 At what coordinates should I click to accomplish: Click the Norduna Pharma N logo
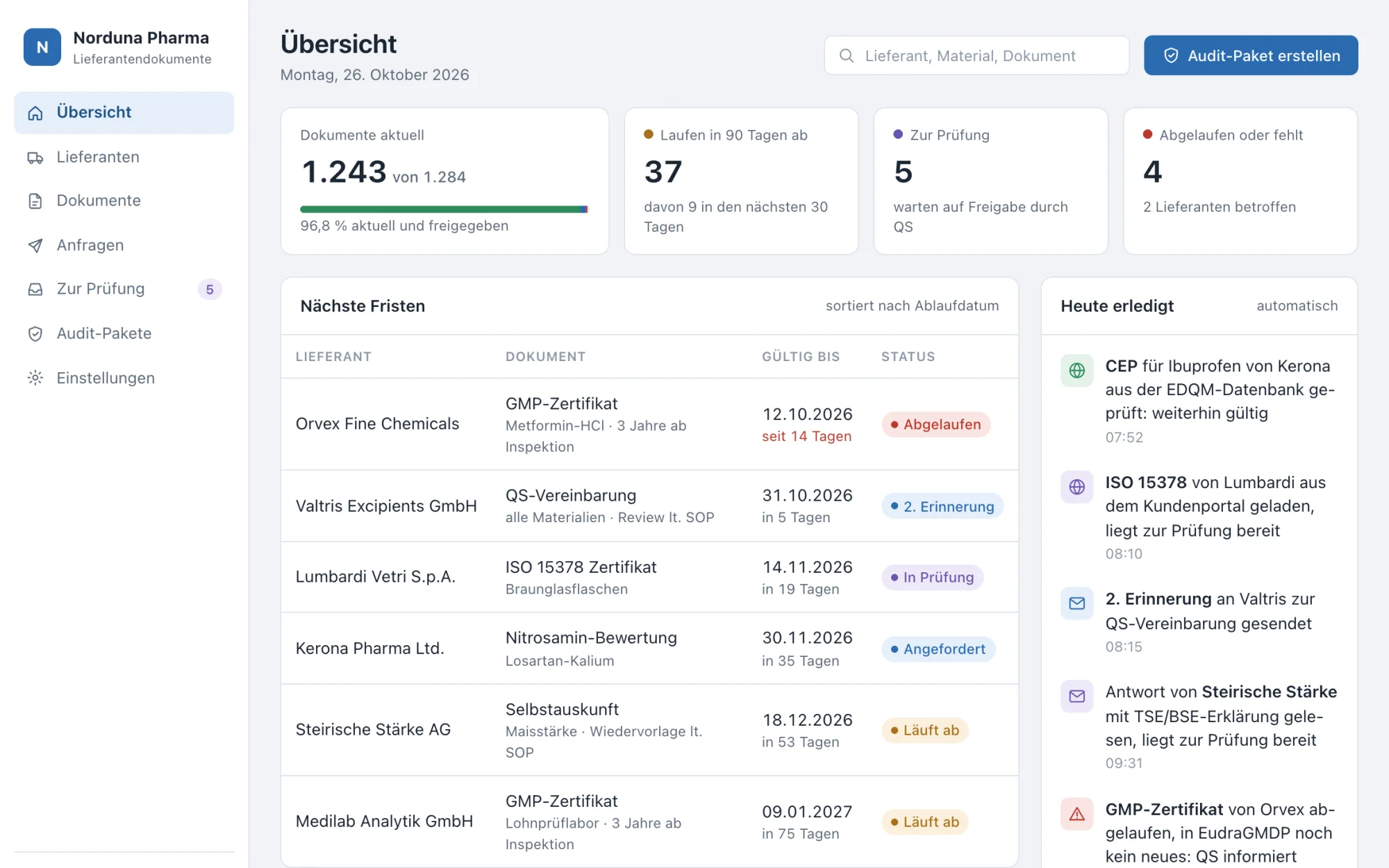coord(42,47)
